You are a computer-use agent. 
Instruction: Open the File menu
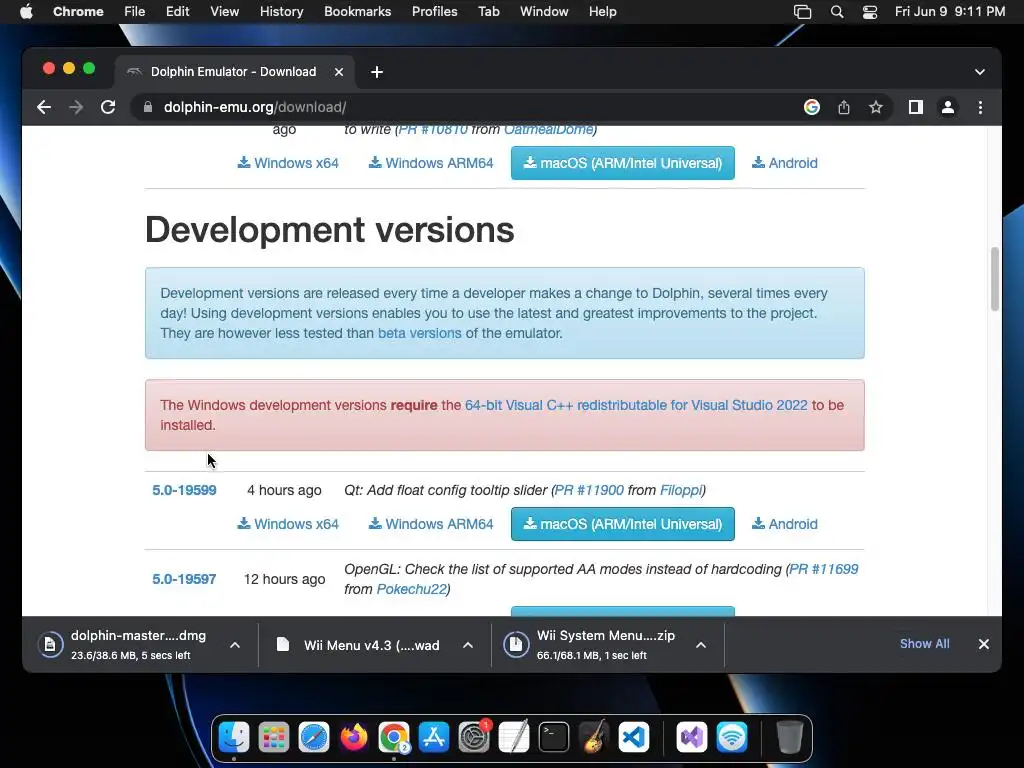click(x=135, y=12)
